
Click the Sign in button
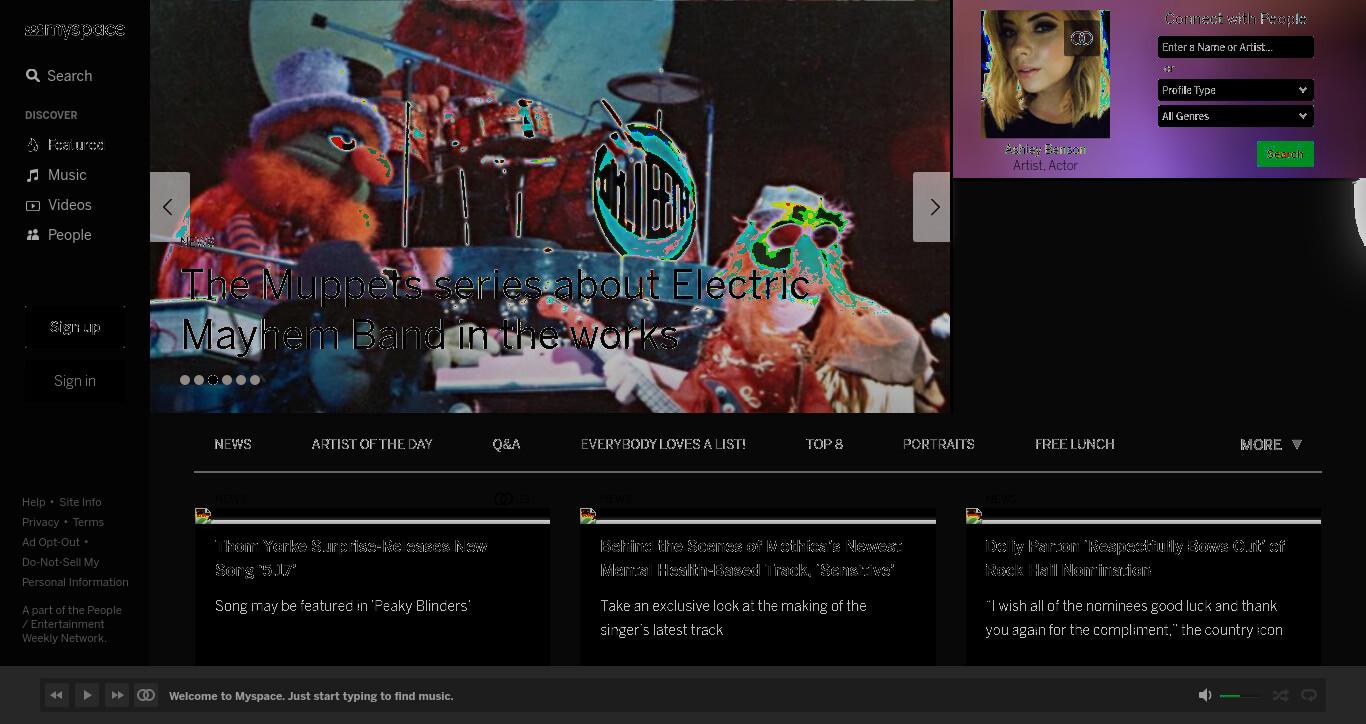point(75,381)
